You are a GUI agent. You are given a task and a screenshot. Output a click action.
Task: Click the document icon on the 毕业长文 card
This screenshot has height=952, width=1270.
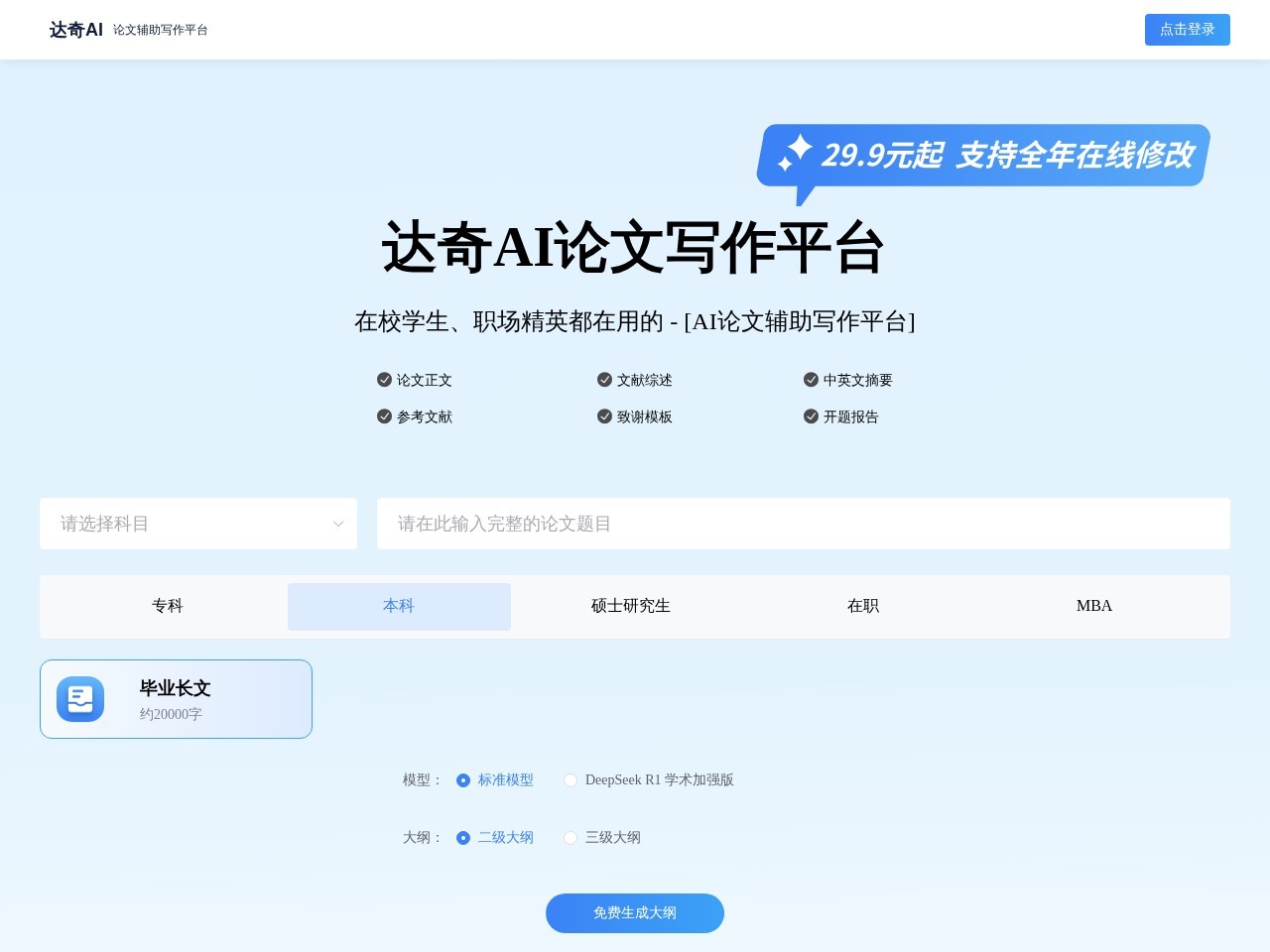coord(80,699)
